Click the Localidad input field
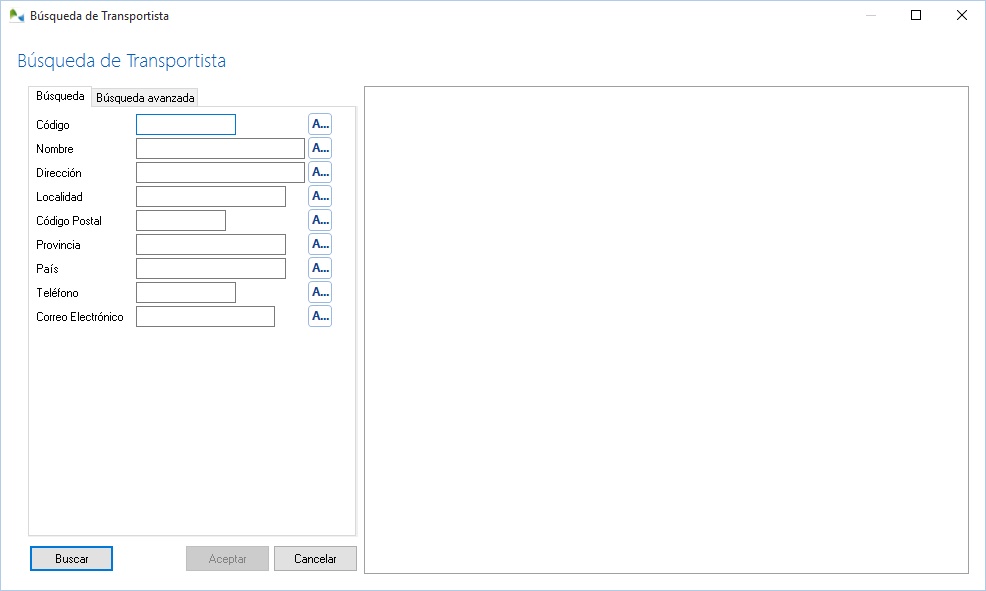The width and height of the screenshot is (986, 591). pos(211,197)
